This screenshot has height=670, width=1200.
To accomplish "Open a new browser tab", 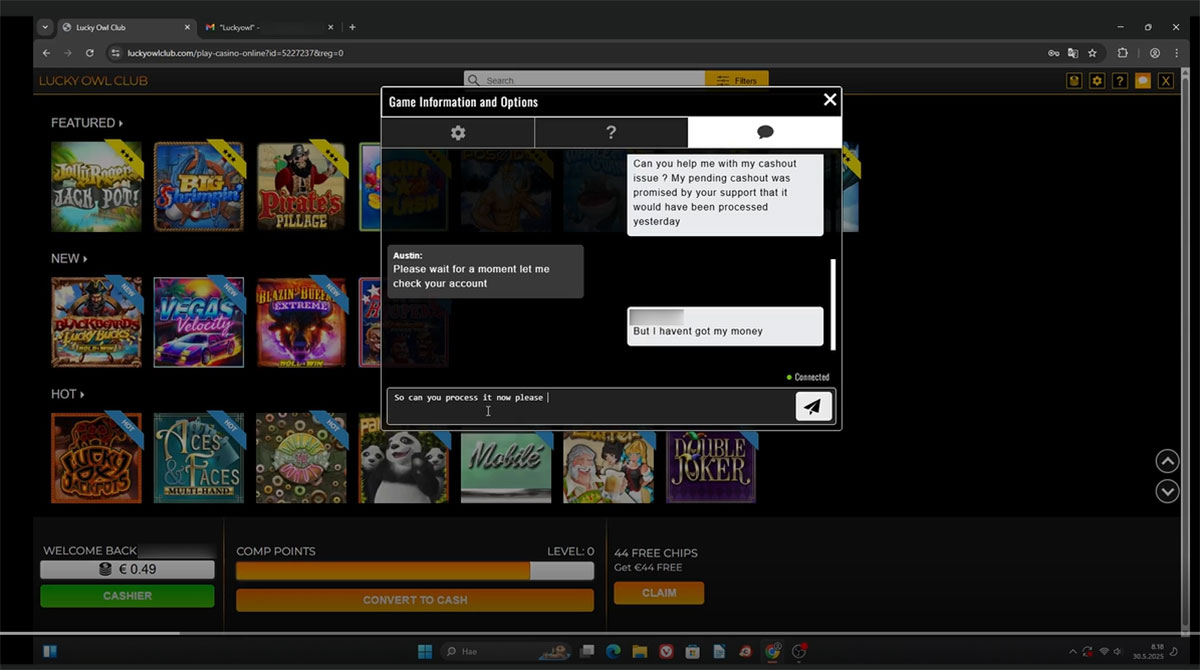I will (352, 27).
